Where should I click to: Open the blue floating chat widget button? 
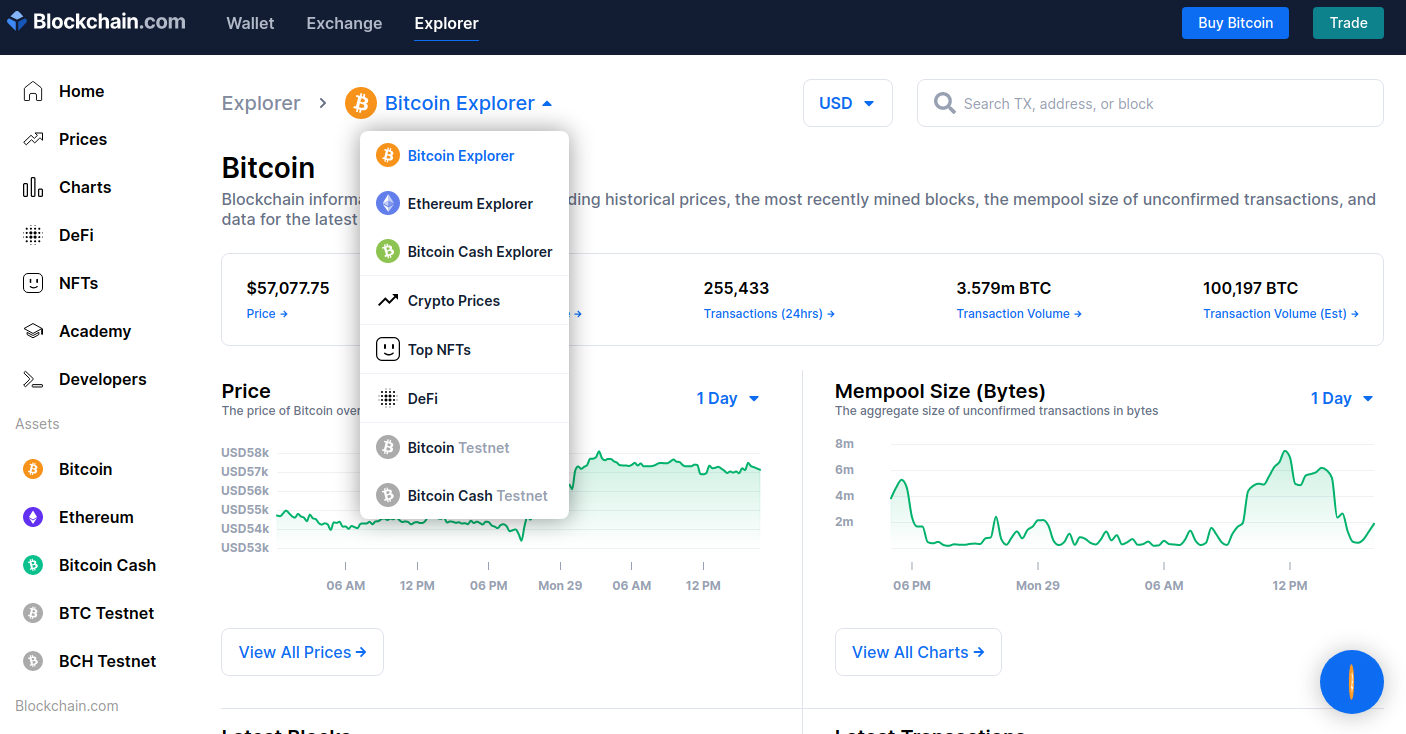tap(1352, 682)
